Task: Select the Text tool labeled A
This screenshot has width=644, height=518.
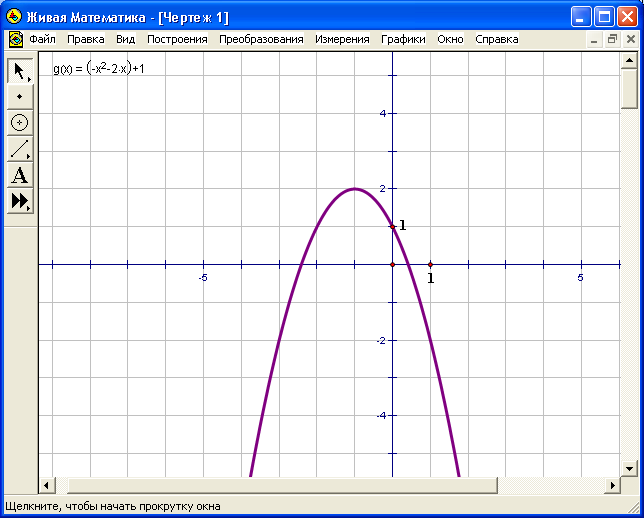Action: tap(20, 175)
